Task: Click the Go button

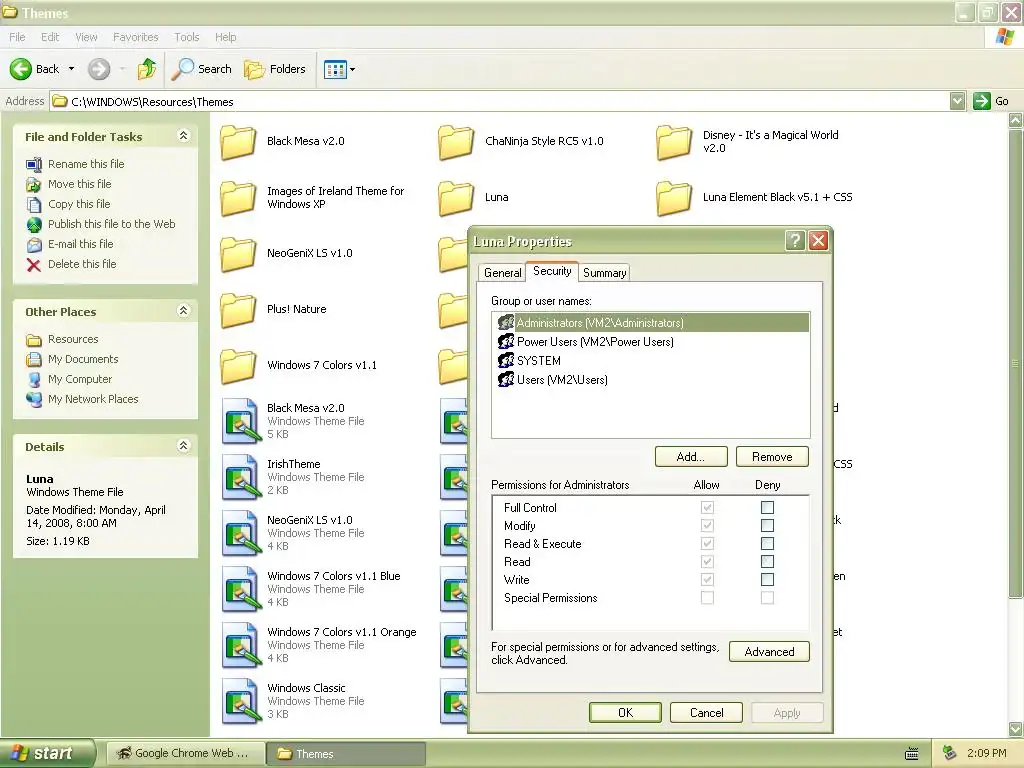Action: tap(991, 101)
